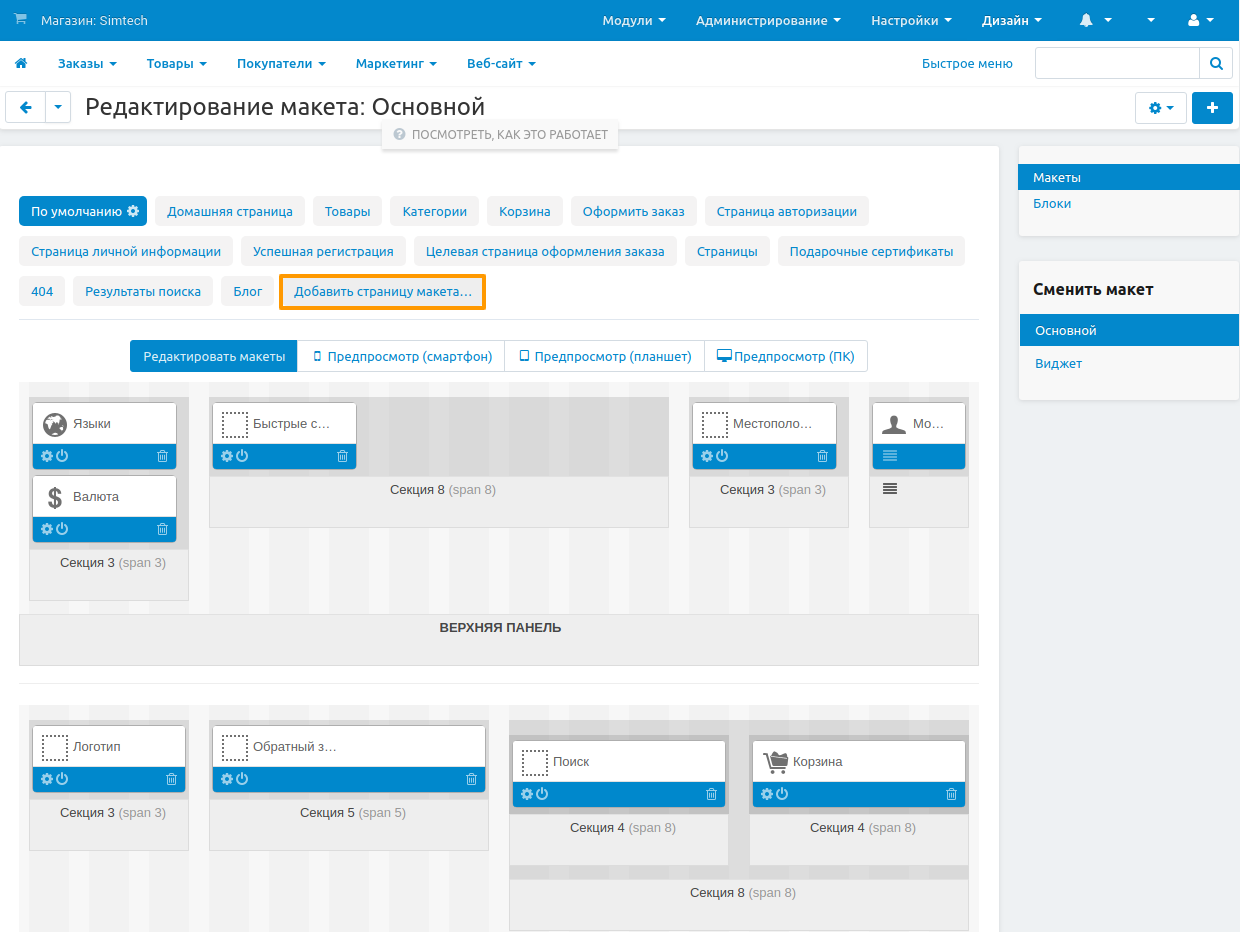The image size is (1240, 932).
Task: Click the home icon in navigation bar
Action: pyautogui.click(x=20, y=63)
